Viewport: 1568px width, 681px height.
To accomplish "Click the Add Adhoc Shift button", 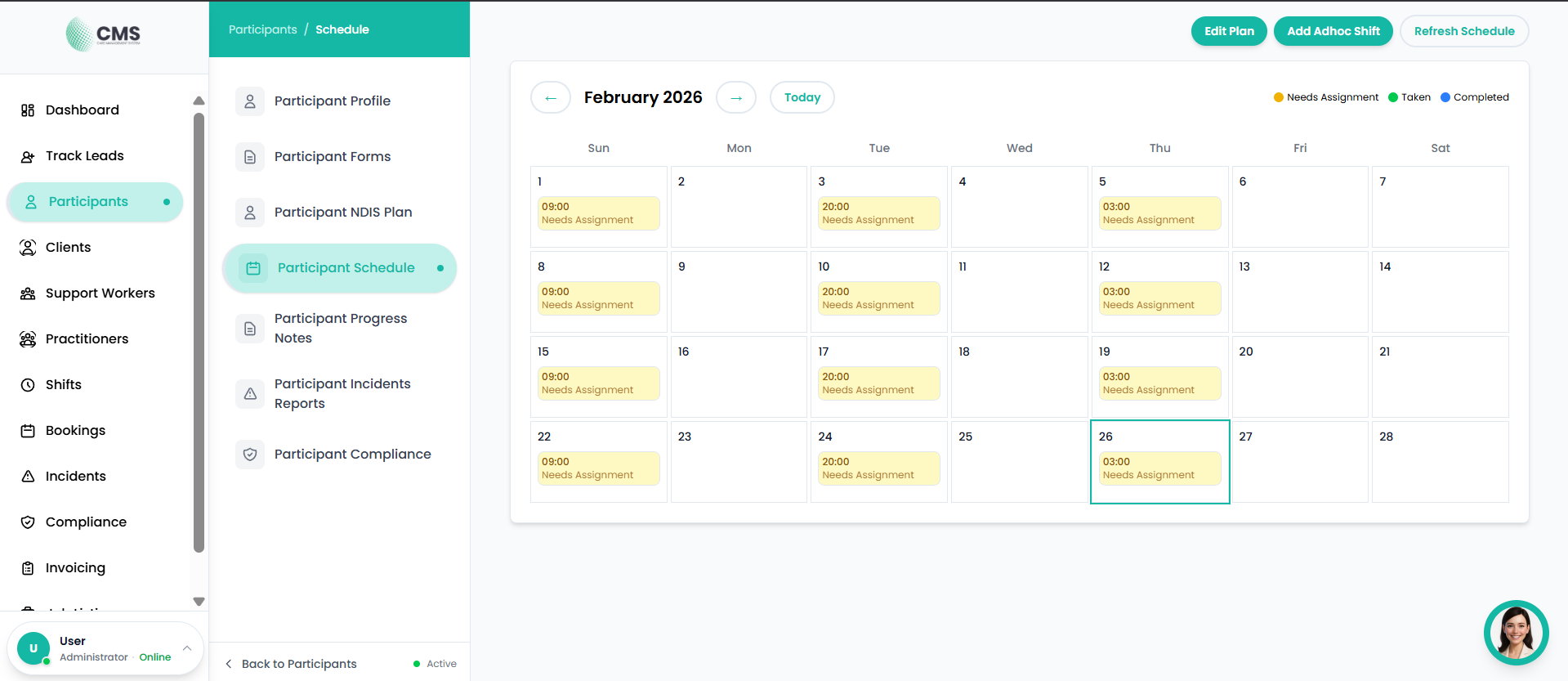I will (1333, 31).
